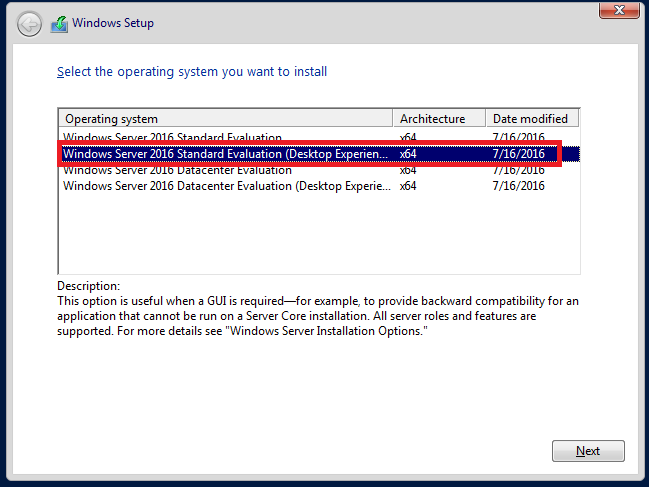The image size is (649, 487).
Task: Select Windows Server 2016 Datacenter Evaluation (Desktop Experience)
Action: click(x=319, y=186)
